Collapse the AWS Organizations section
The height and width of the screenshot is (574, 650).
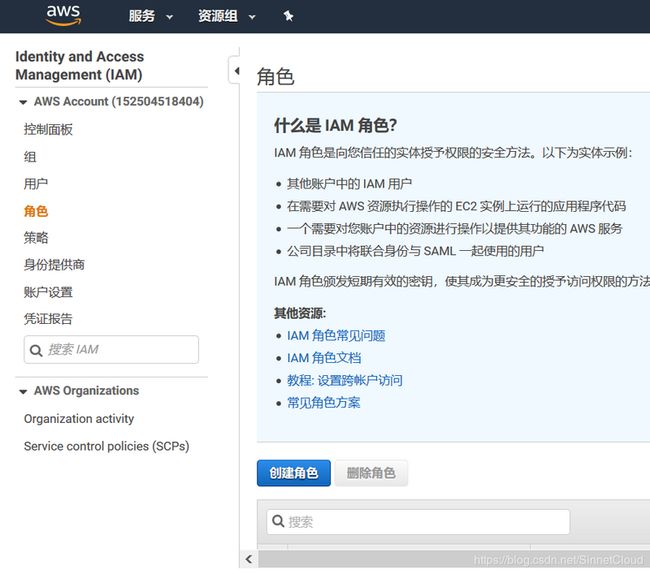(23, 391)
